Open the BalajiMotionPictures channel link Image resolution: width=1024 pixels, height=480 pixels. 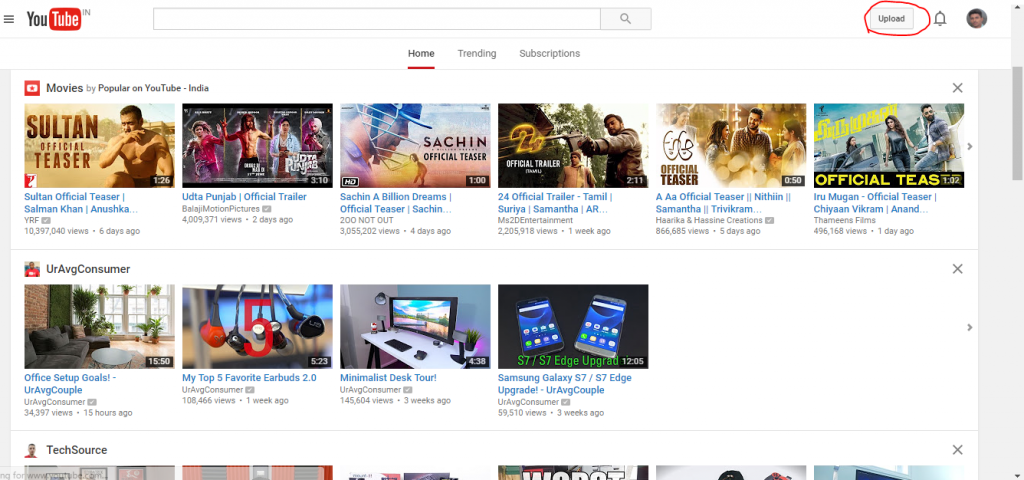(221, 208)
